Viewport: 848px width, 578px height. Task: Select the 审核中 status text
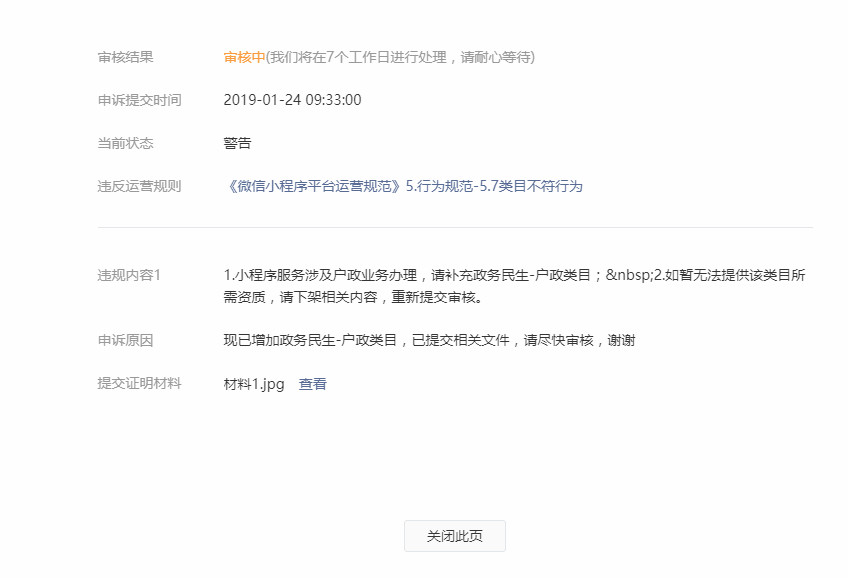pos(244,57)
